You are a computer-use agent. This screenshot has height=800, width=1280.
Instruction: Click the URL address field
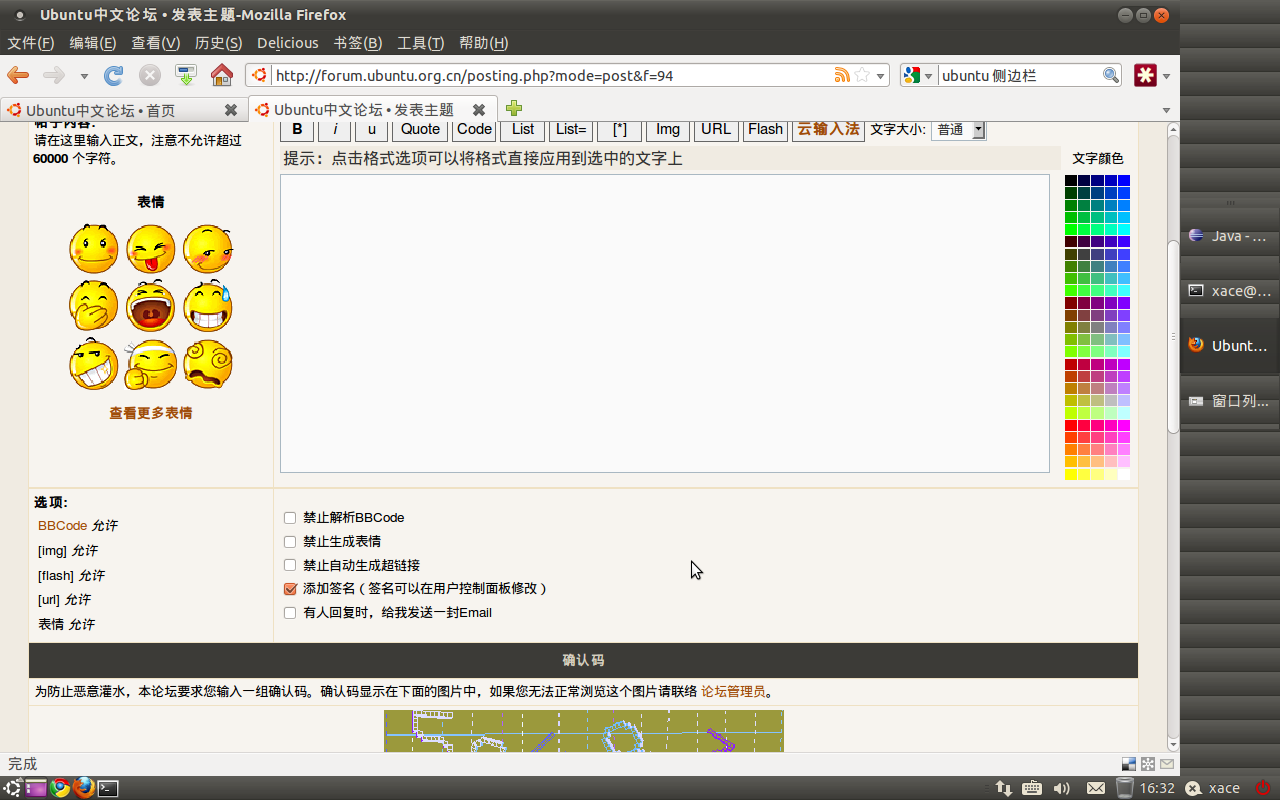552,75
